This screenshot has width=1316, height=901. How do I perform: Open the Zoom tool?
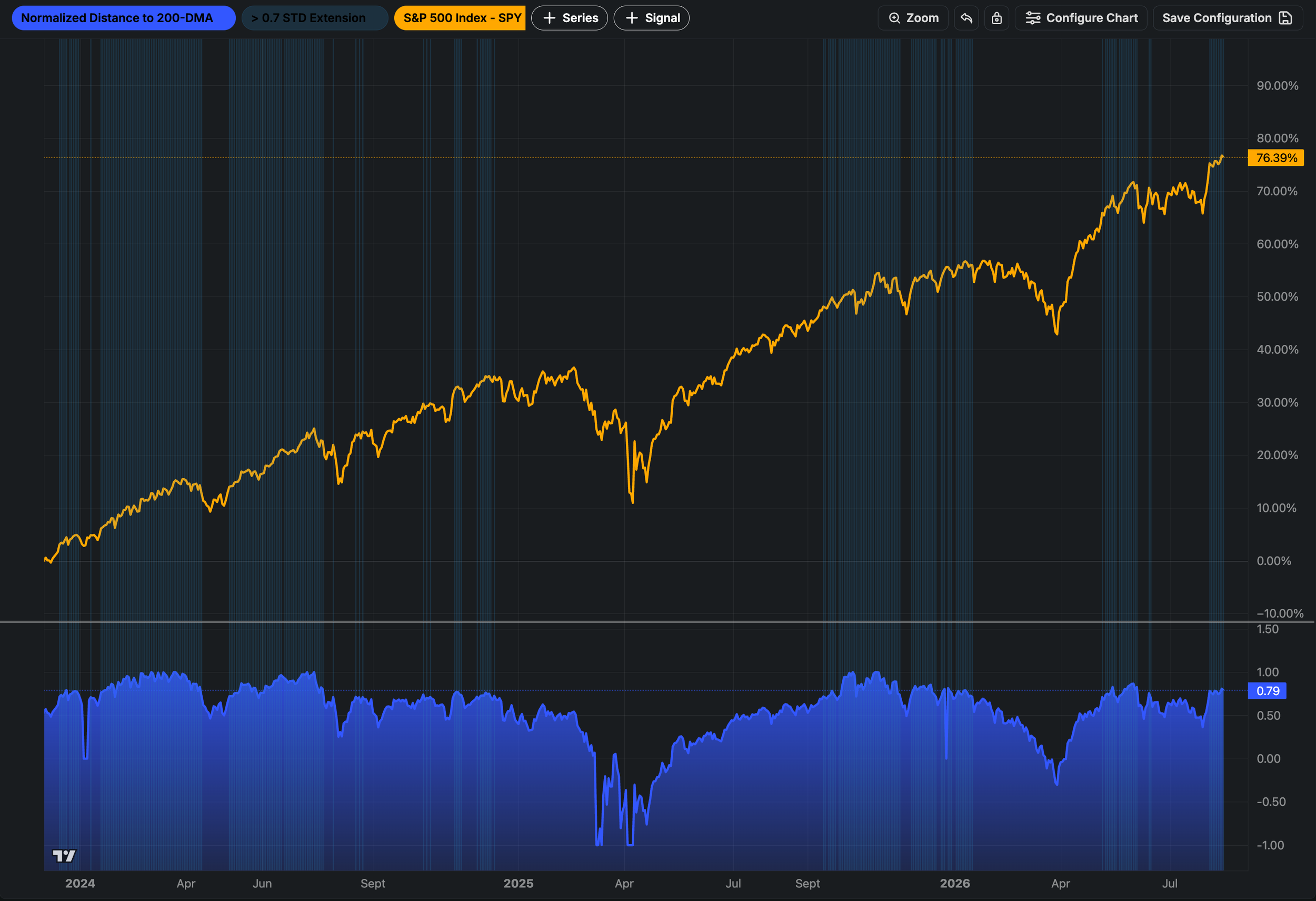click(913, 18)
